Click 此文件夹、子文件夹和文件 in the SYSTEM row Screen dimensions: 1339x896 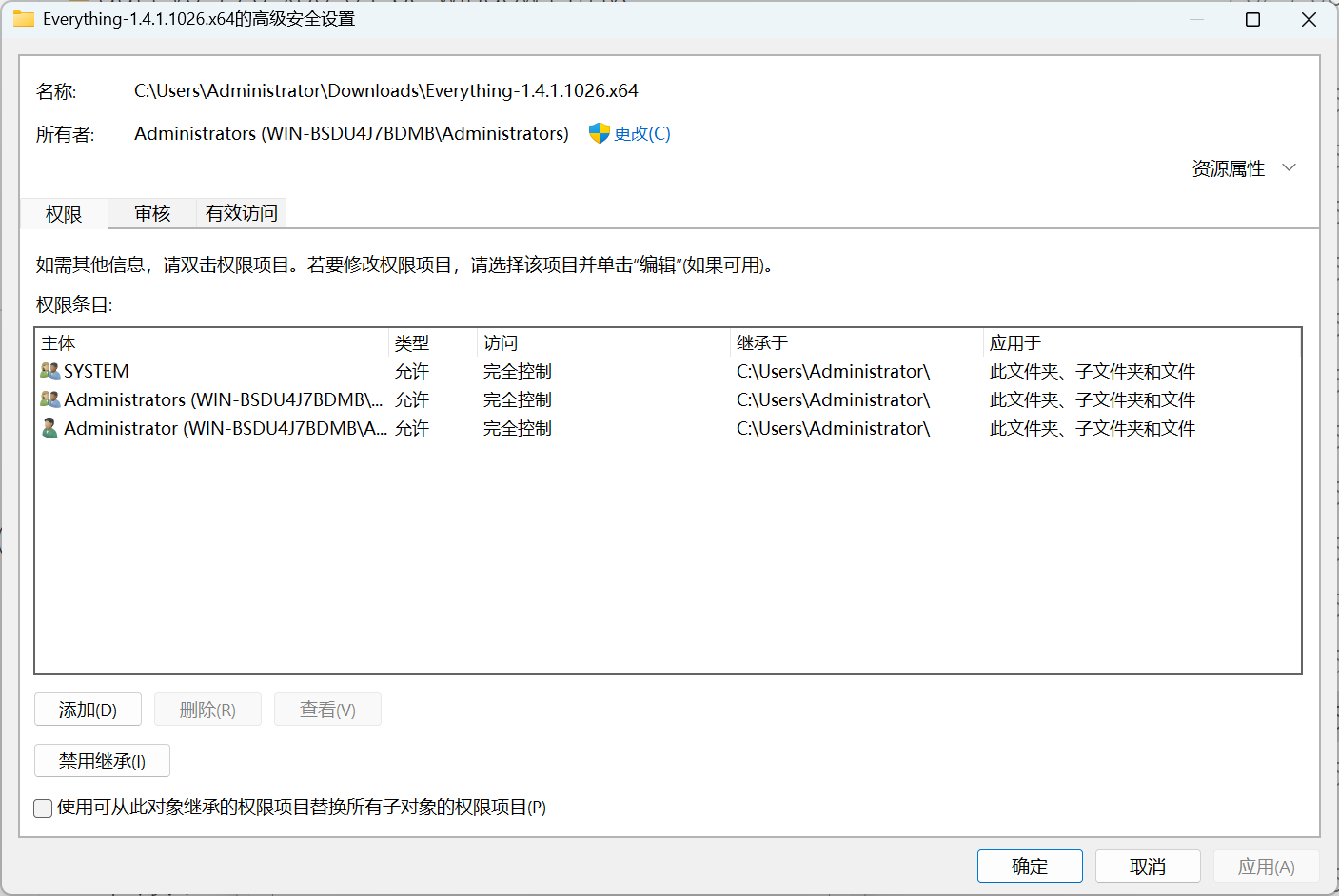coord(1093,371)
